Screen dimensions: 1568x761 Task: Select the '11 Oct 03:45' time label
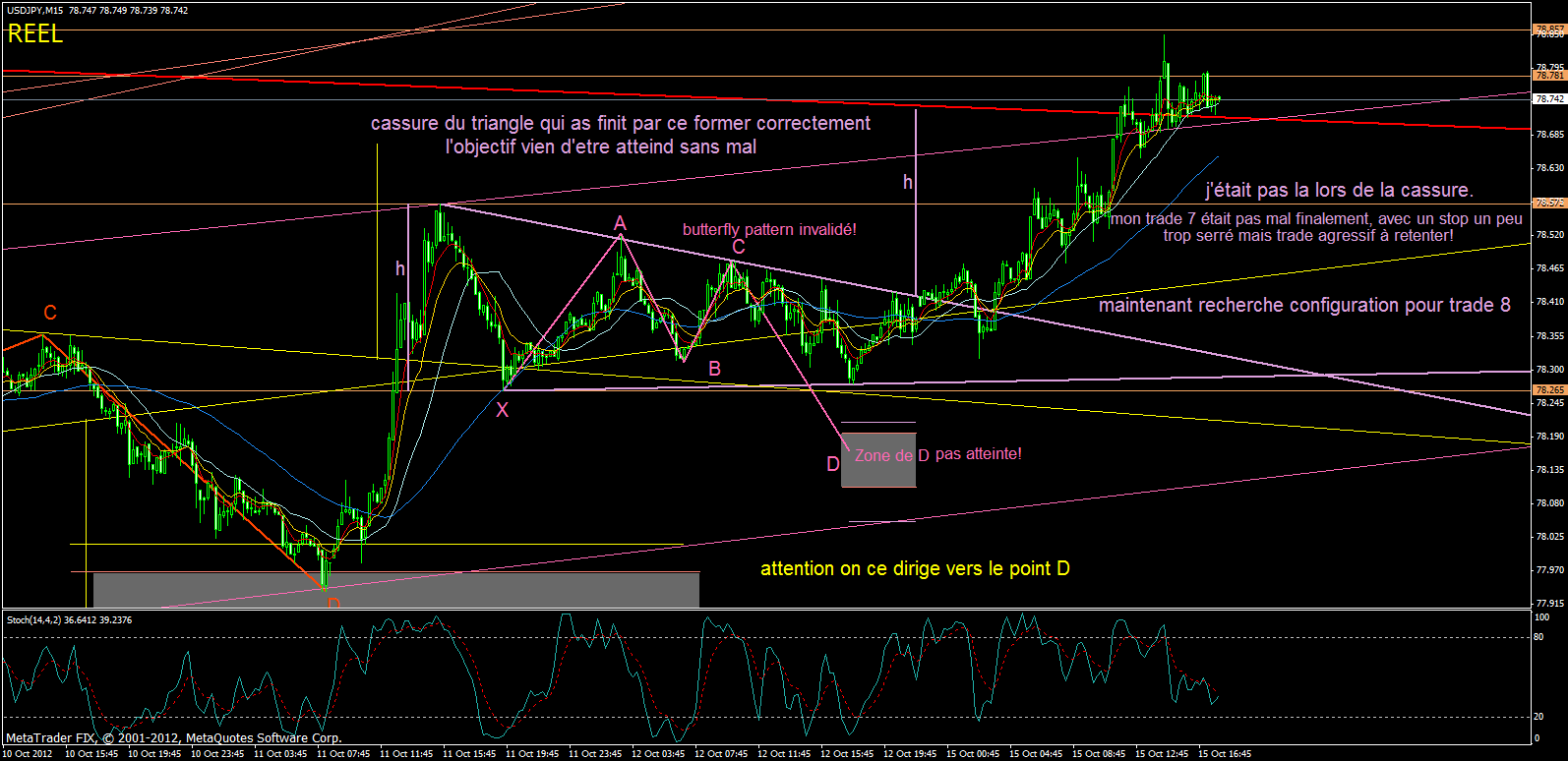[280, 754]
